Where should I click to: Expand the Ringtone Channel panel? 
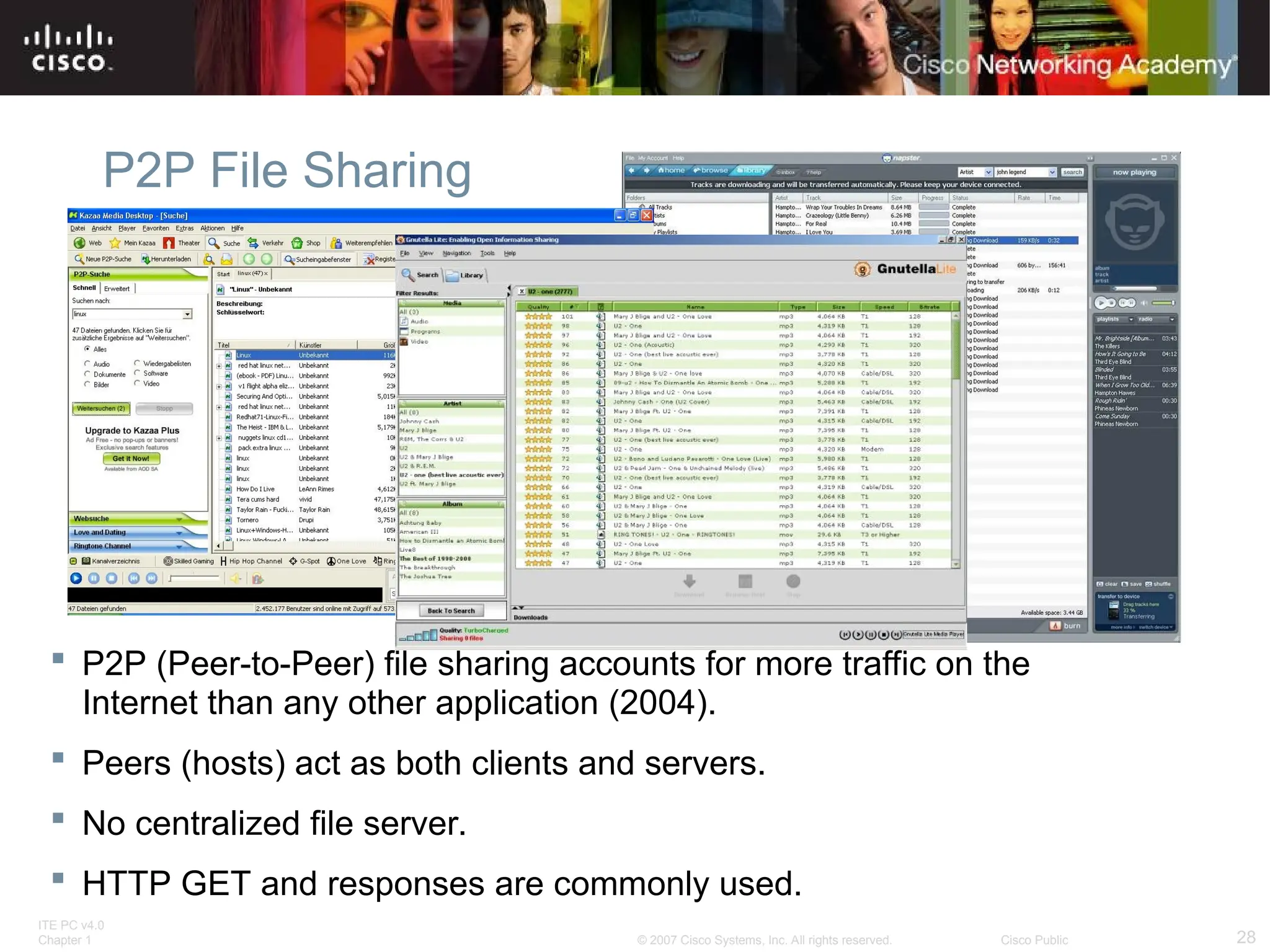138,546
